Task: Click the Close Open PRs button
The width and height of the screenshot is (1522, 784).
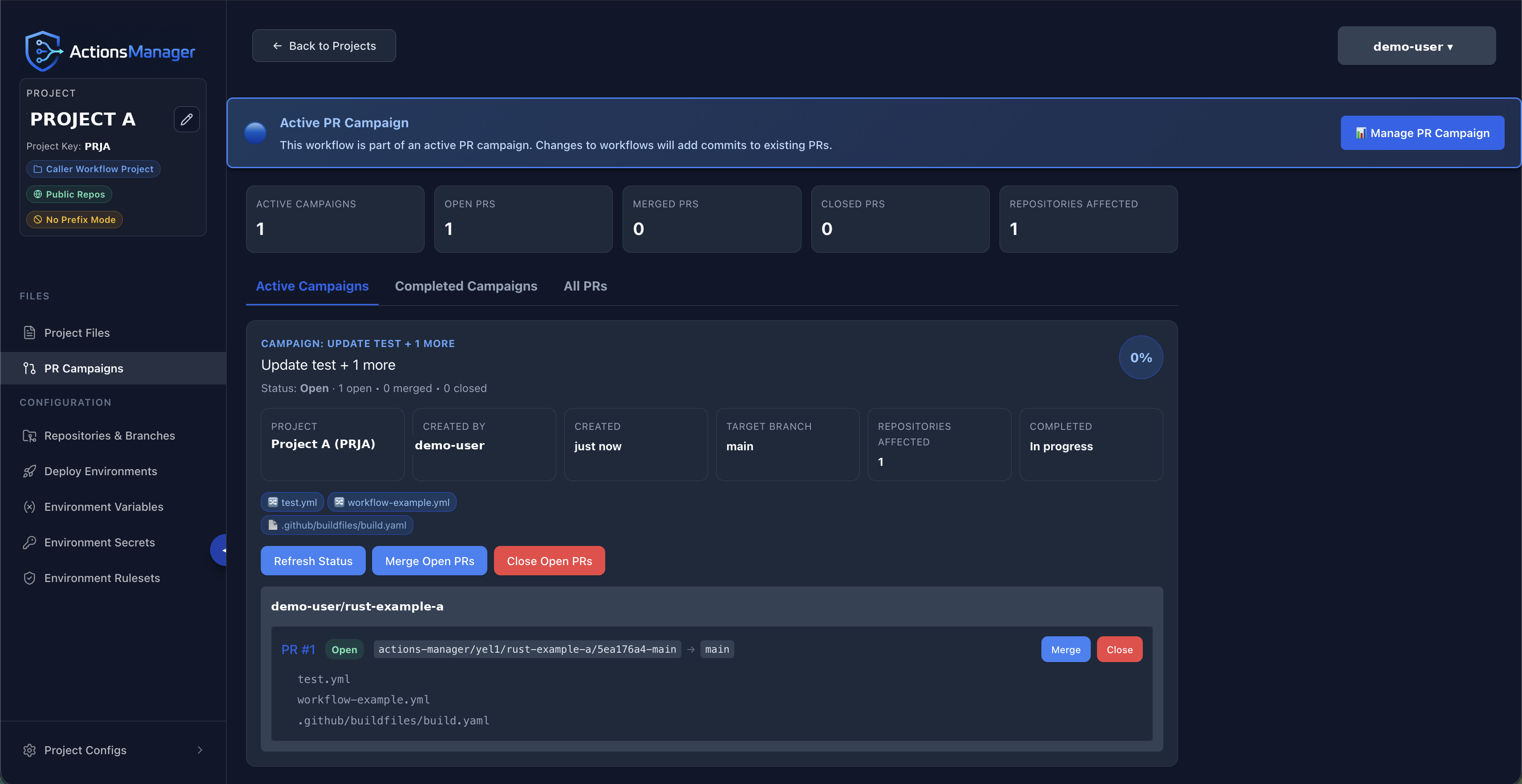Action: 550,561
